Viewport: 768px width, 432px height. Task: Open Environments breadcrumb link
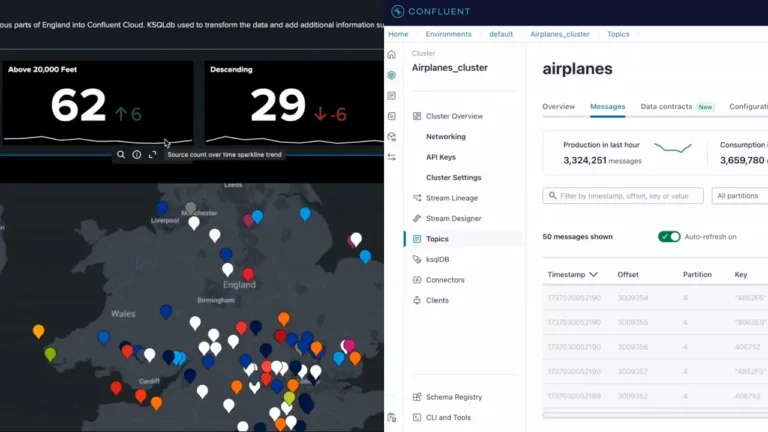[x=448, y=34]
